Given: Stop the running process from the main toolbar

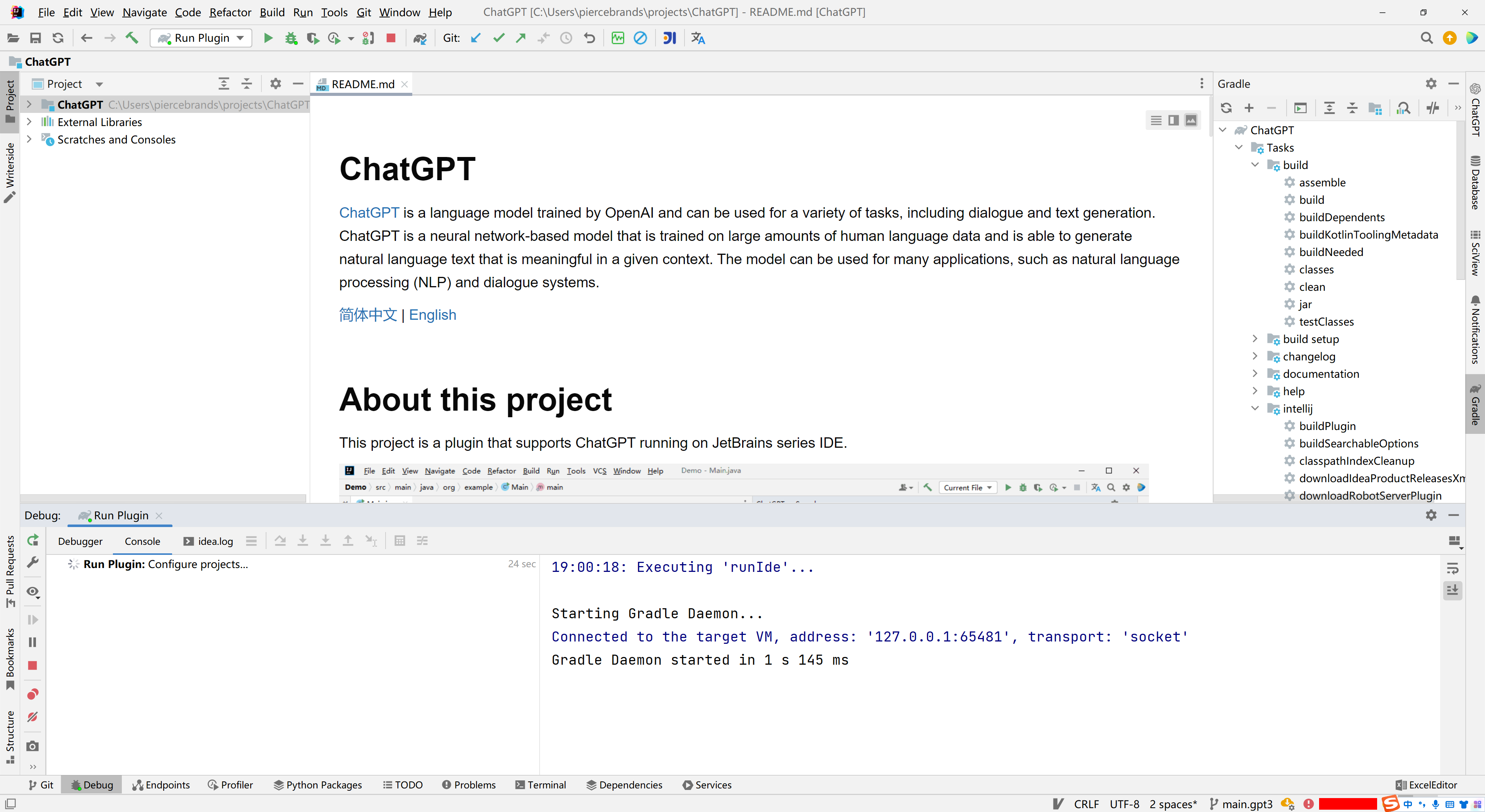Looking at the screenshot, I should pos(391,38).
